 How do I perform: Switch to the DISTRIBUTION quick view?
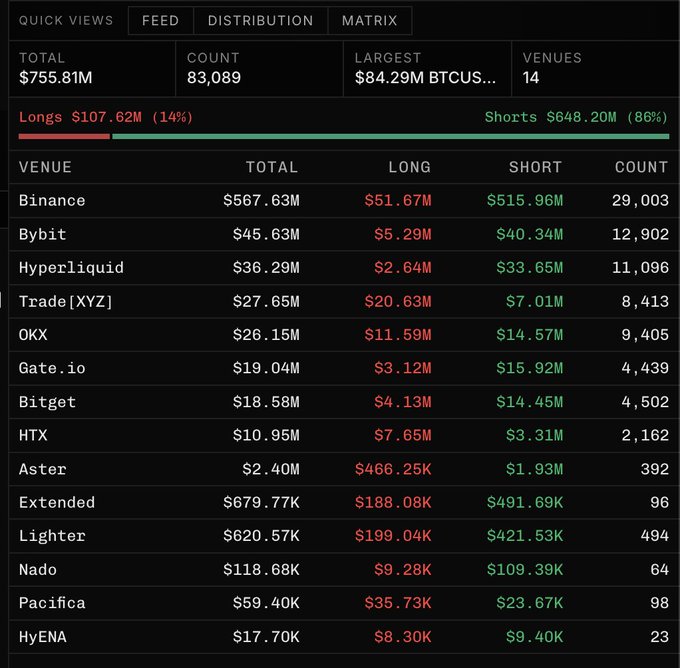click(x=260, y=20)
